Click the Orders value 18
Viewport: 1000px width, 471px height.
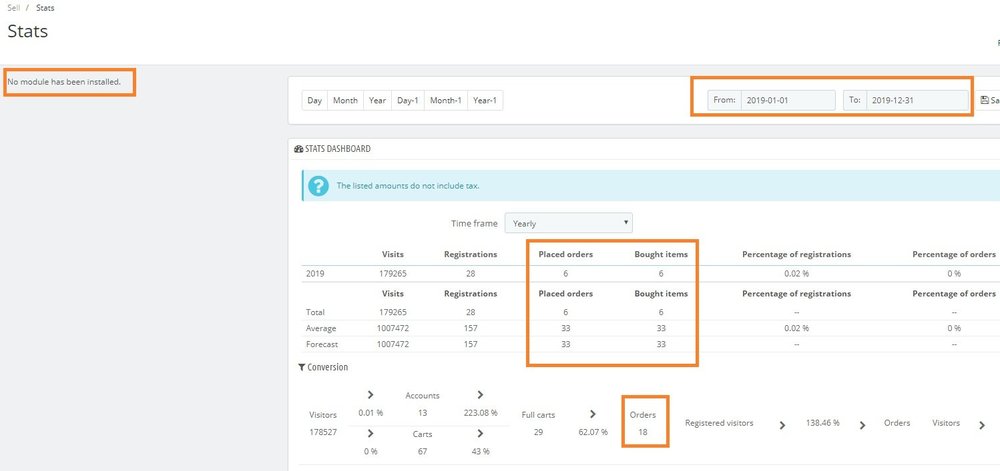(x=643, y=432)
